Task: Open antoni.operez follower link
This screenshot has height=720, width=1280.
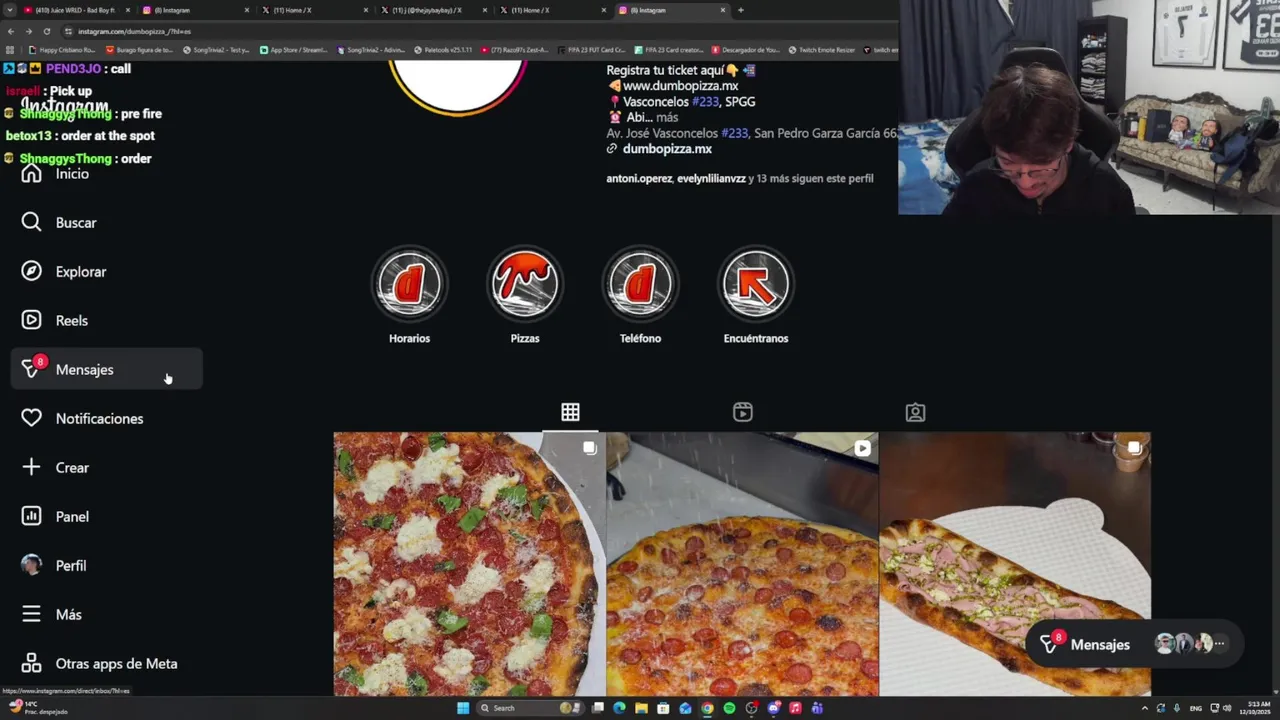Action: click(x=639, y=178)
